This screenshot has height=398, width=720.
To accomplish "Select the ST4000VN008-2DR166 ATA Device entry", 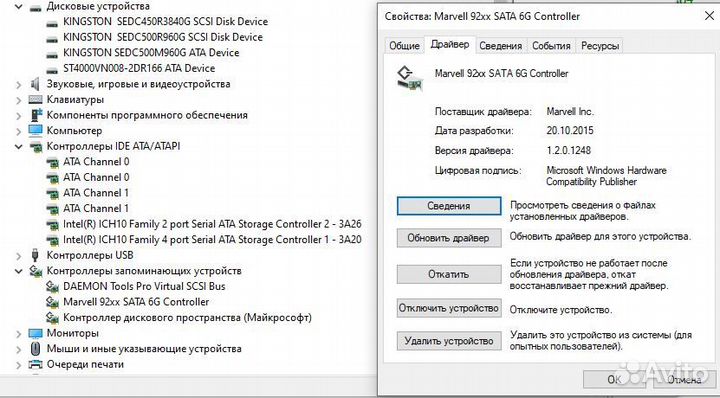I will (139, 69).
